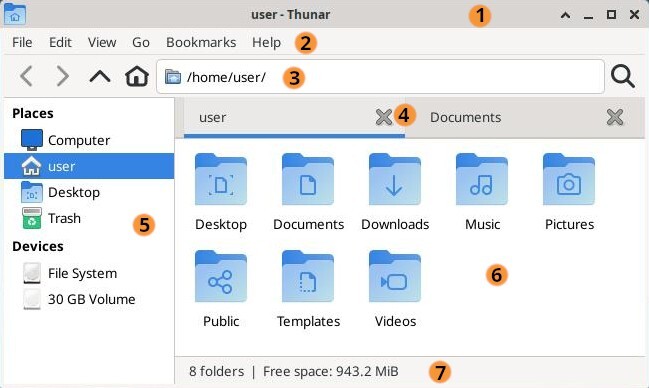Click the Thunar app icon in the title bar
Screen dimensions: 649x388
click(x=14, y=14)
